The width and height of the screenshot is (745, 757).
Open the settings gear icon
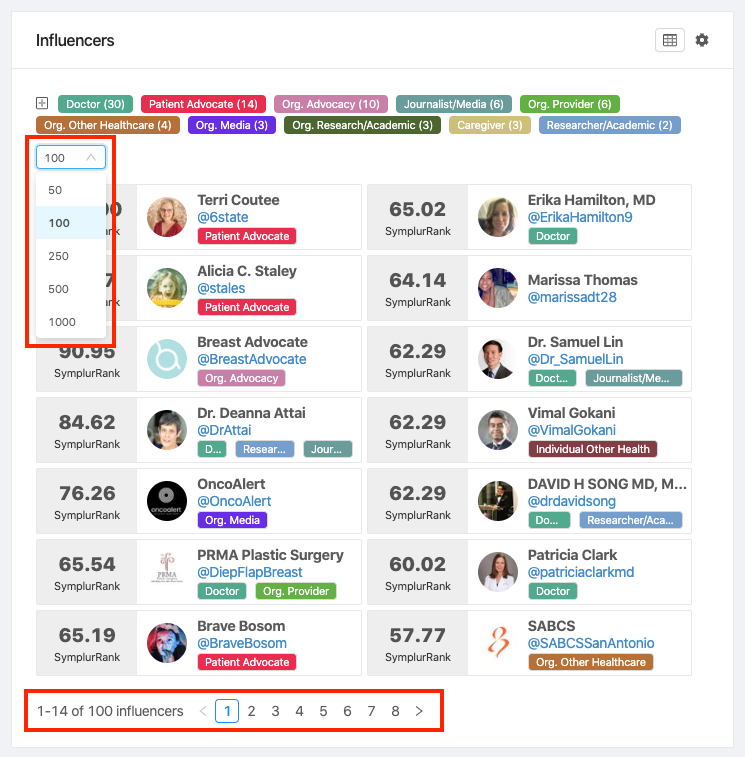click(x=702, y=40)
